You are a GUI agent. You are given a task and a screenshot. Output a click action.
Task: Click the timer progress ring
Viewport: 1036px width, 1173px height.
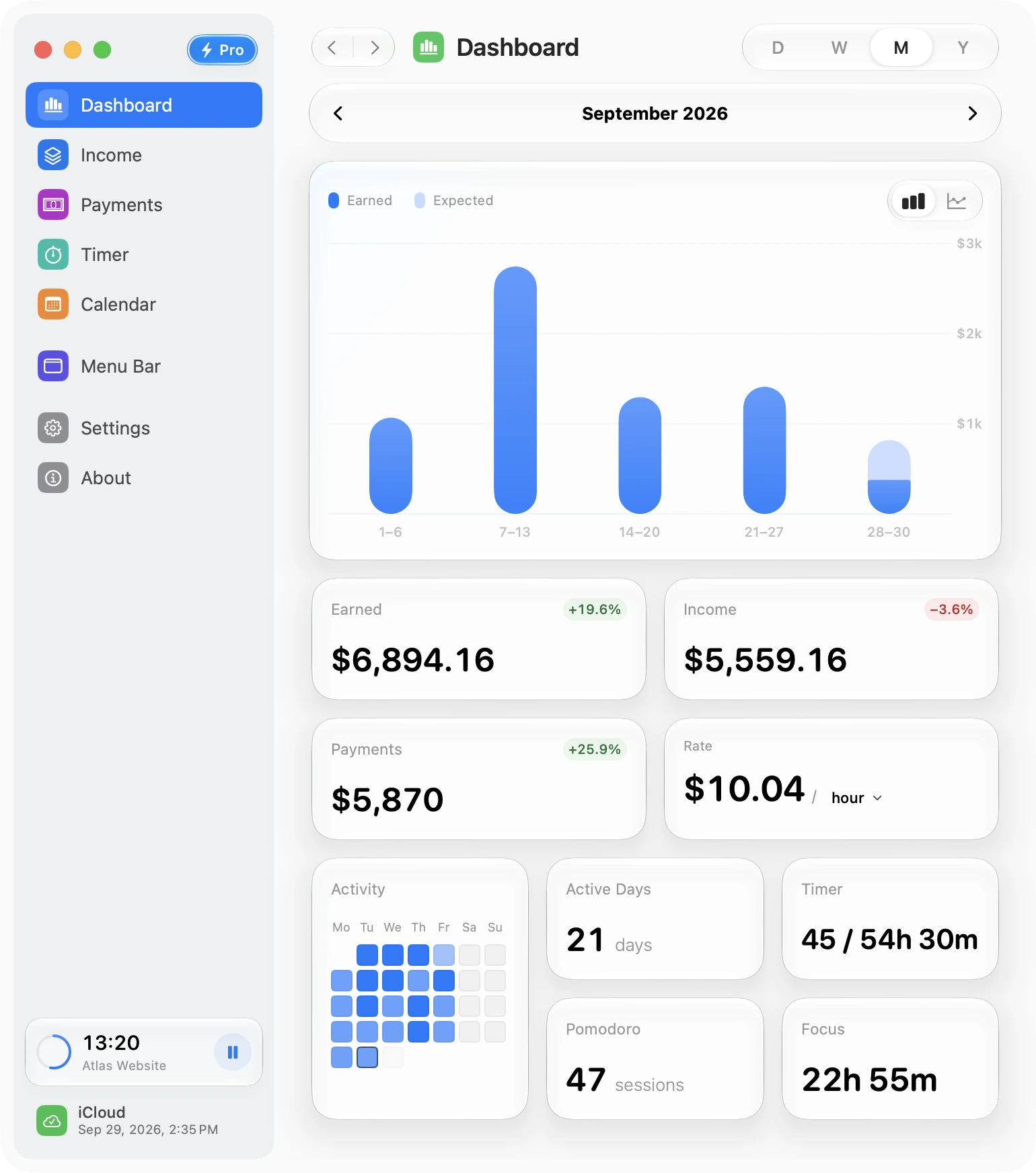[54, 1052]
